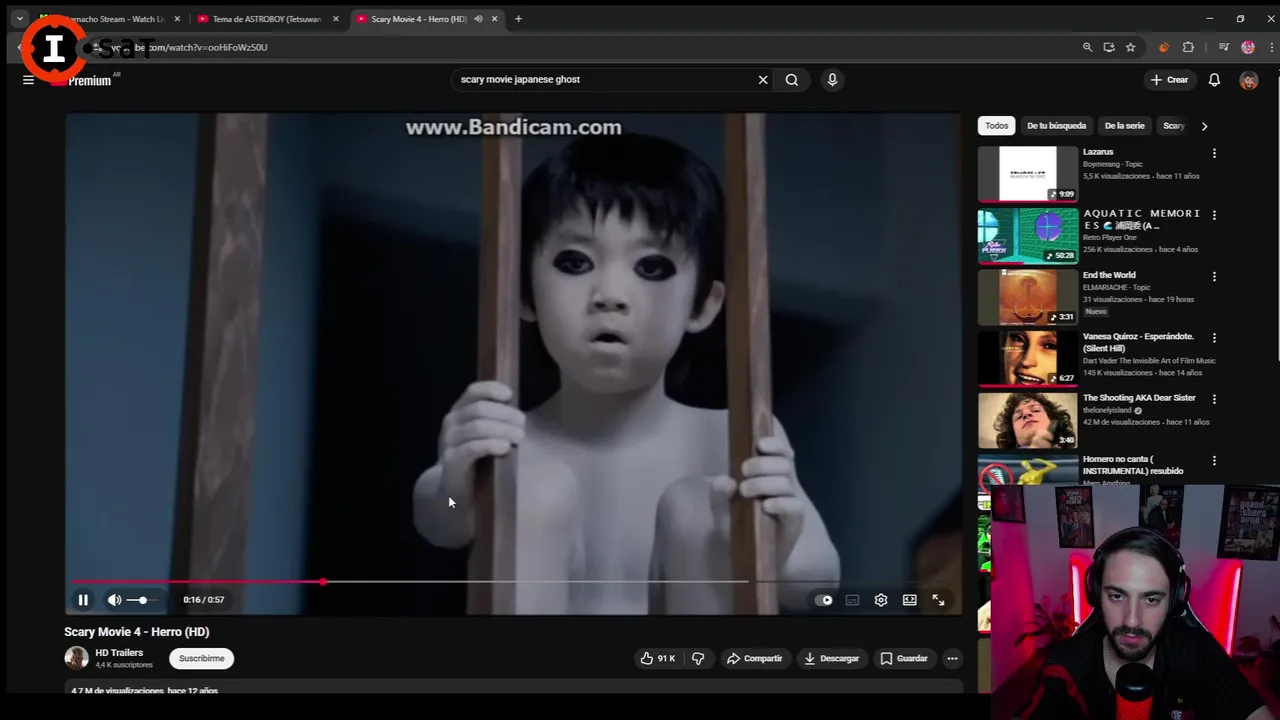The width and height of the screenshot is (1280, 720).
Task: Open options for The Shooting video
Action: tap(1214, 399)
